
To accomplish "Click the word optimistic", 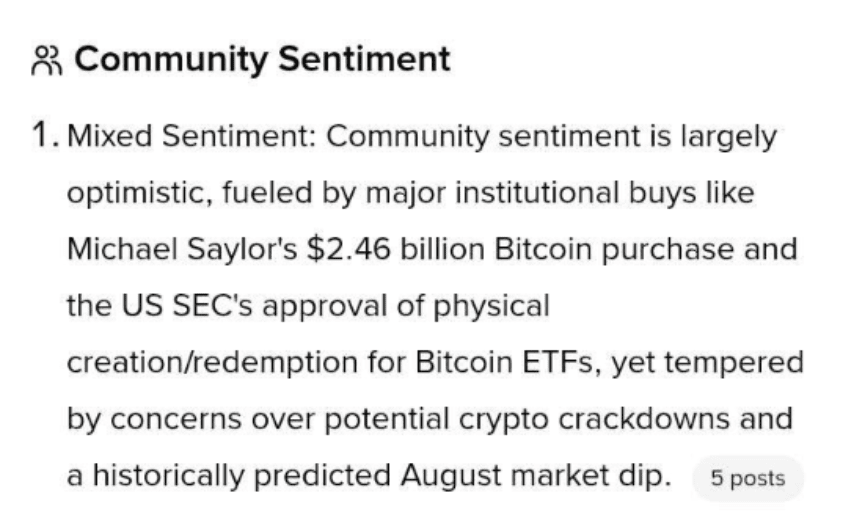I will click(140, 193).
